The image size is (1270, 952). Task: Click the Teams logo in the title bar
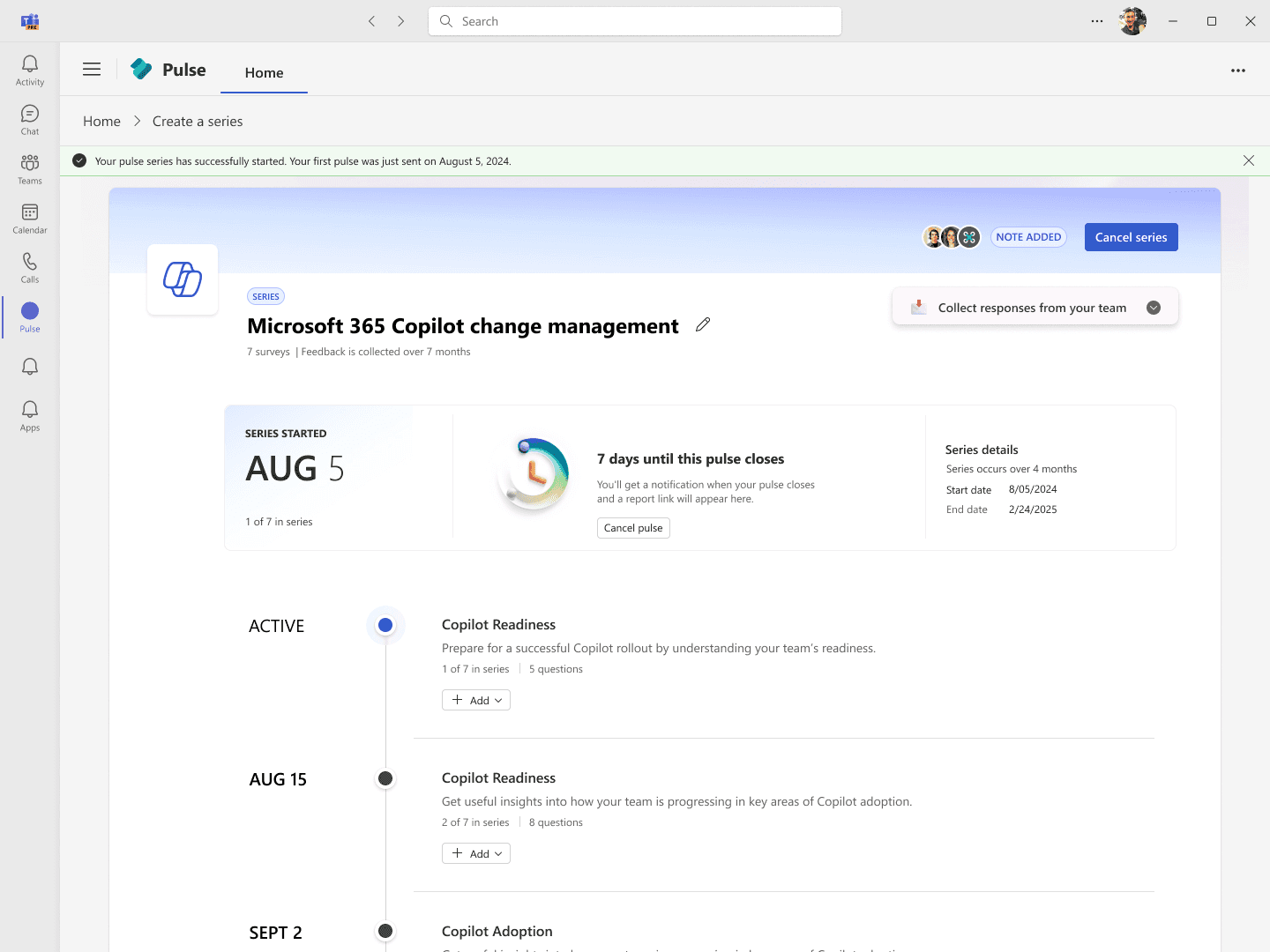pyautogui.click(x=30, y=21)
